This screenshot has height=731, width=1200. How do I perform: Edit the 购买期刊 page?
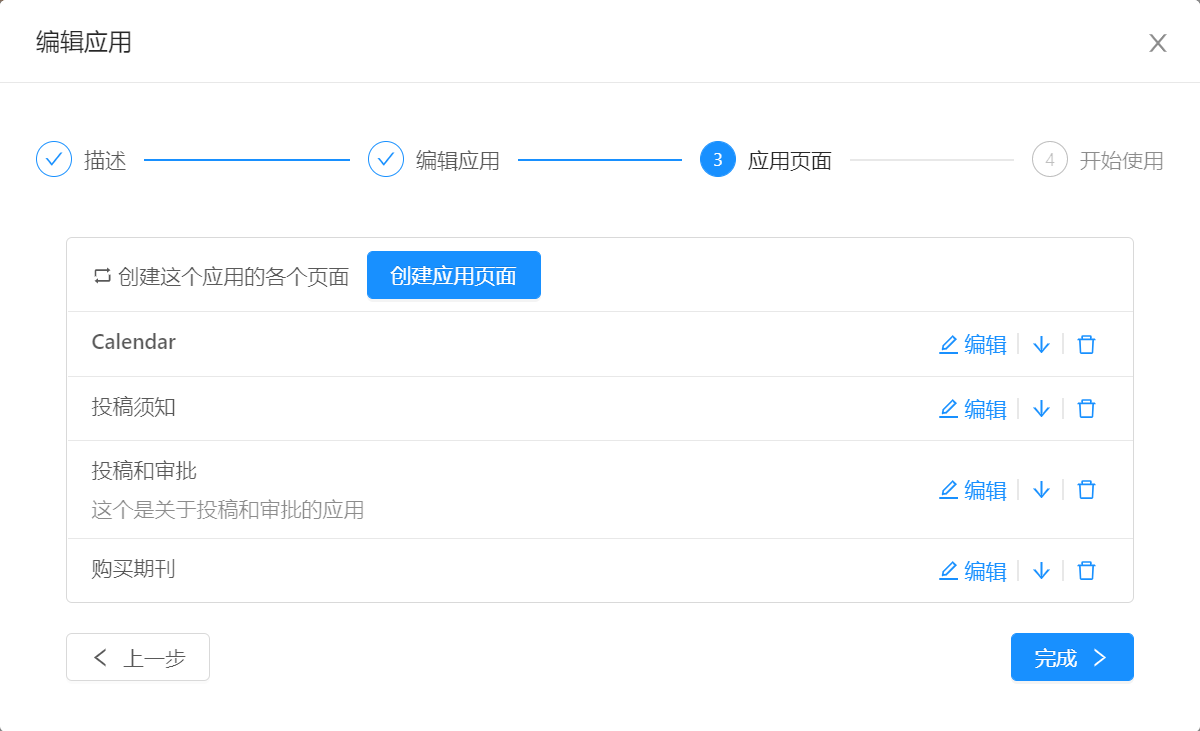pyautogui.click(x=973, y=571)
